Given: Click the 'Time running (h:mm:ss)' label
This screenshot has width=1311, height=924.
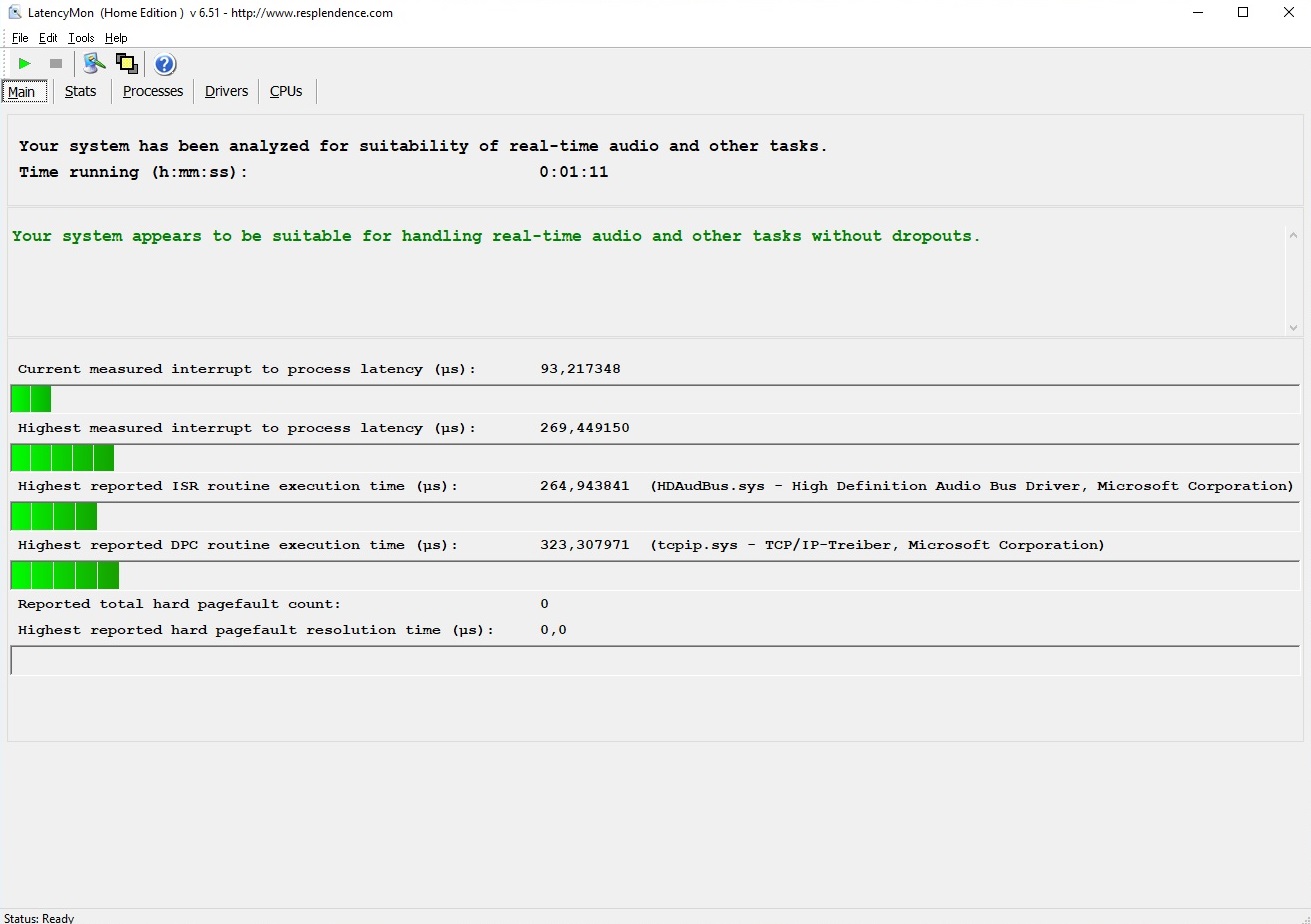Looking at the screenshot, I should point(133,172).
